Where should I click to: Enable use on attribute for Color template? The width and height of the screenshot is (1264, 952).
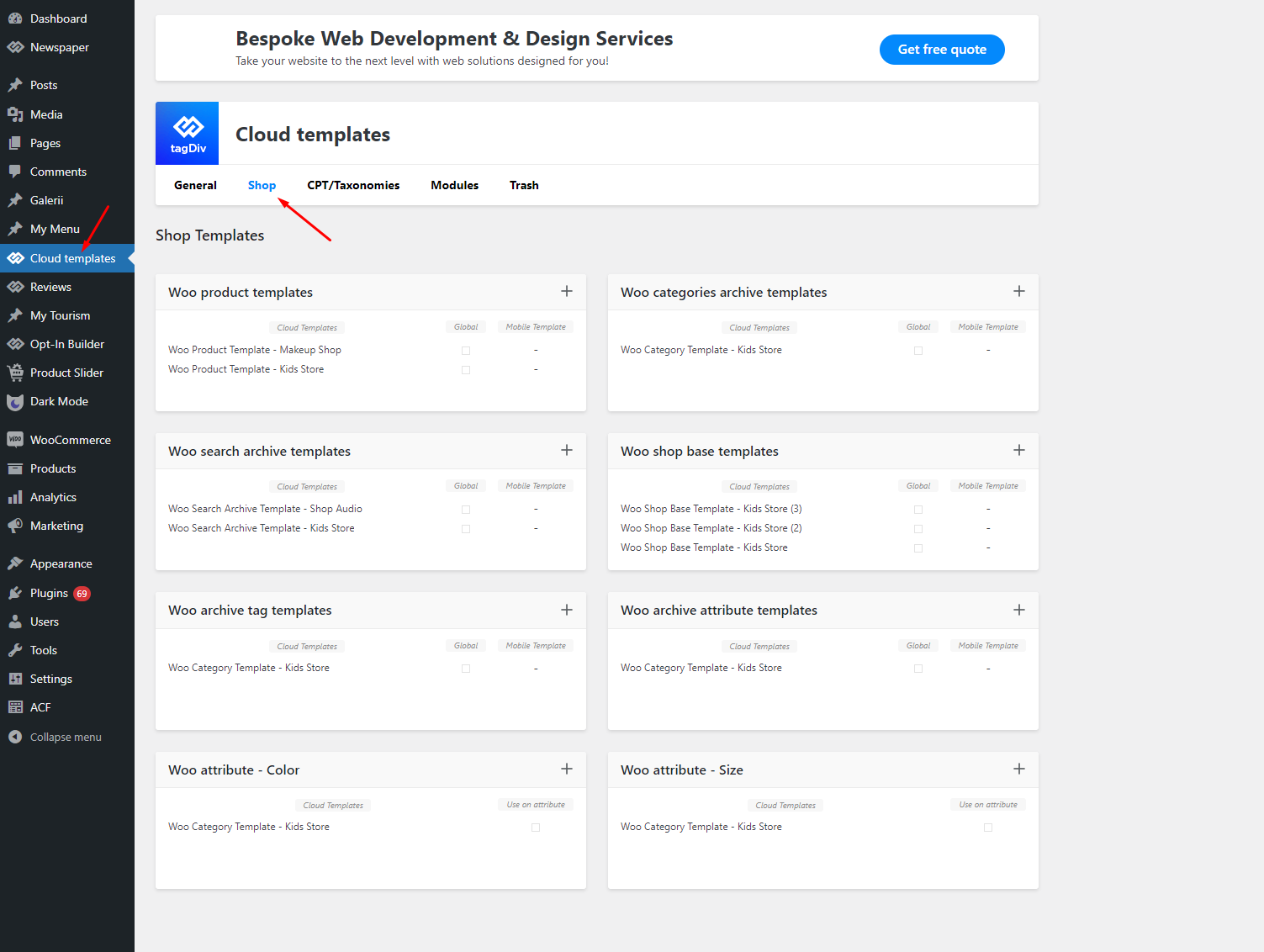click(x=536, y=828)
